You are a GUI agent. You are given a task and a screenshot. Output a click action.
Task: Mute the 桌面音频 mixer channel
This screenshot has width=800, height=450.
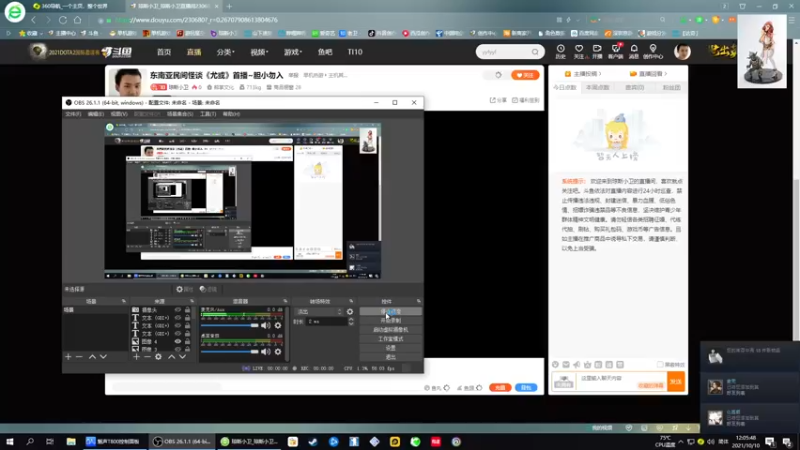266,352
